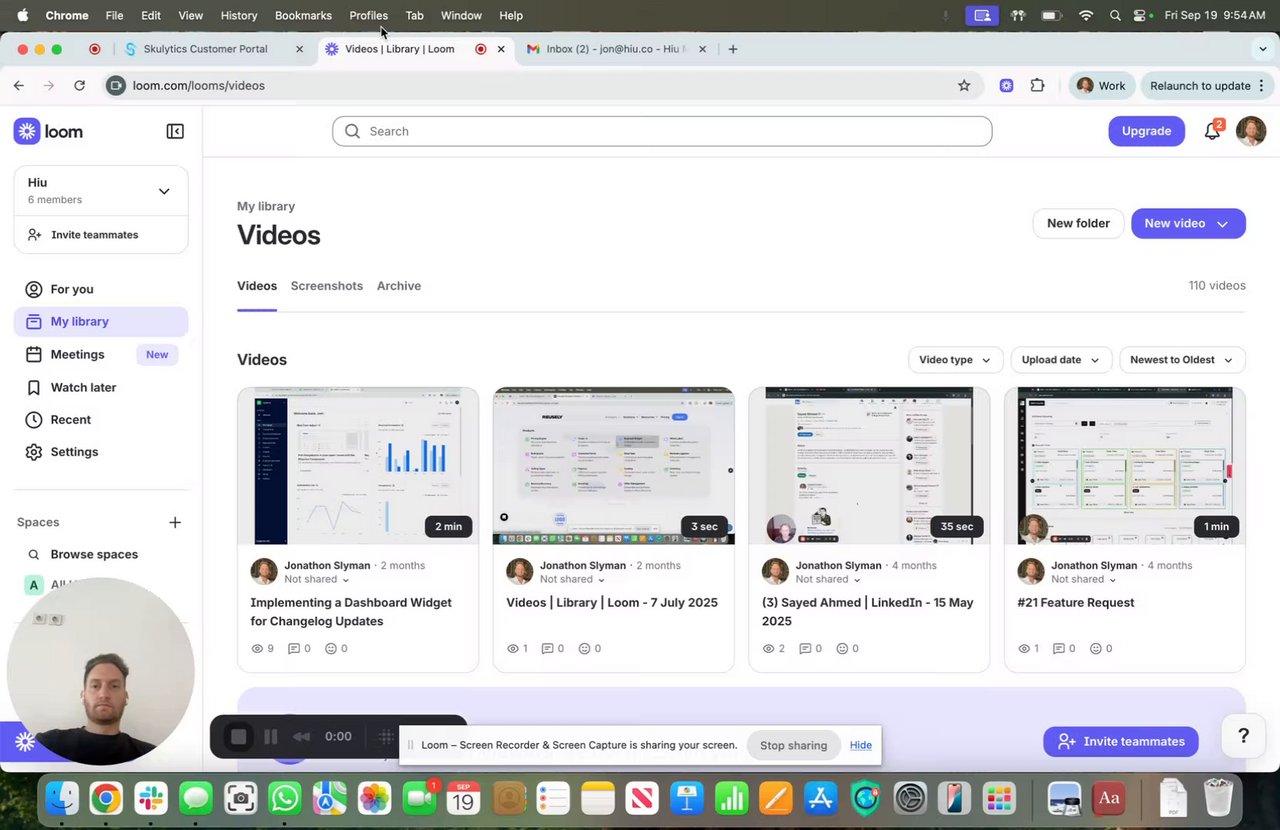Open Finder from the dock
This screenshot has height=830, width=1280.
click(62, 798)
